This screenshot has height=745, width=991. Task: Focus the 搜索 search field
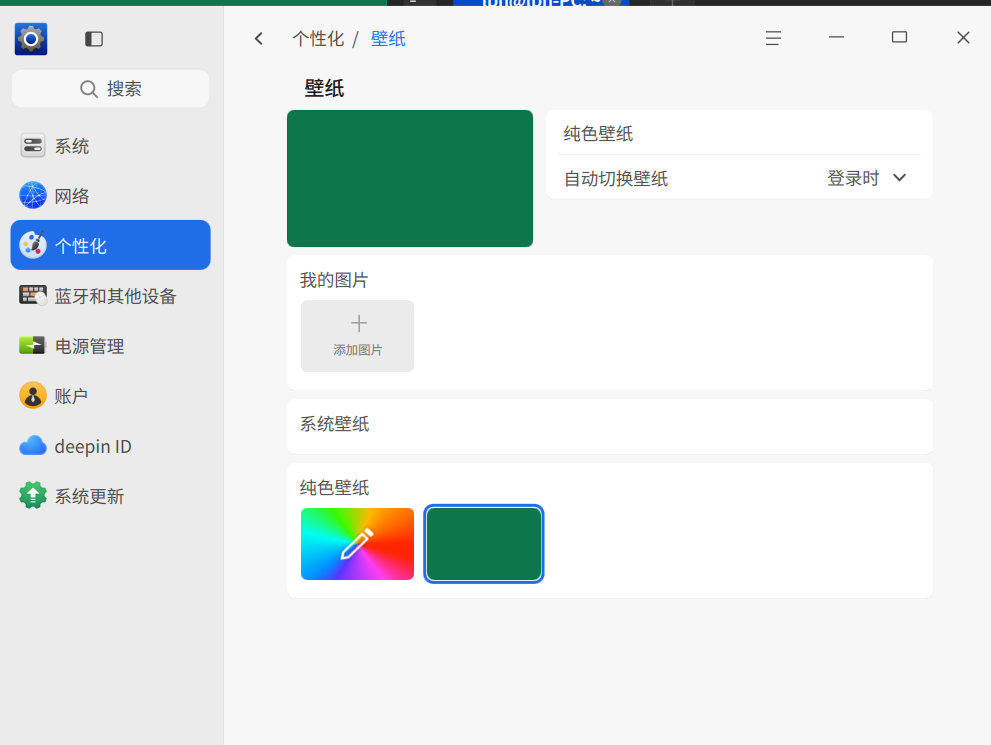coord(111,88)
